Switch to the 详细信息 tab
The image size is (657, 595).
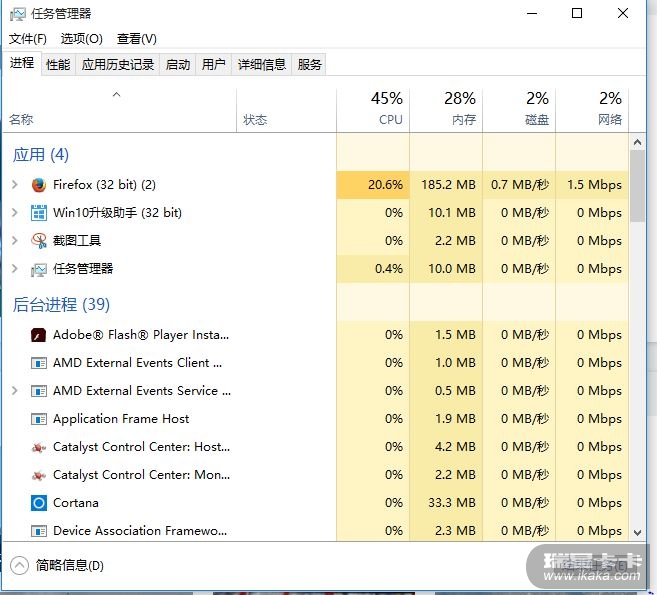[262, 65]
